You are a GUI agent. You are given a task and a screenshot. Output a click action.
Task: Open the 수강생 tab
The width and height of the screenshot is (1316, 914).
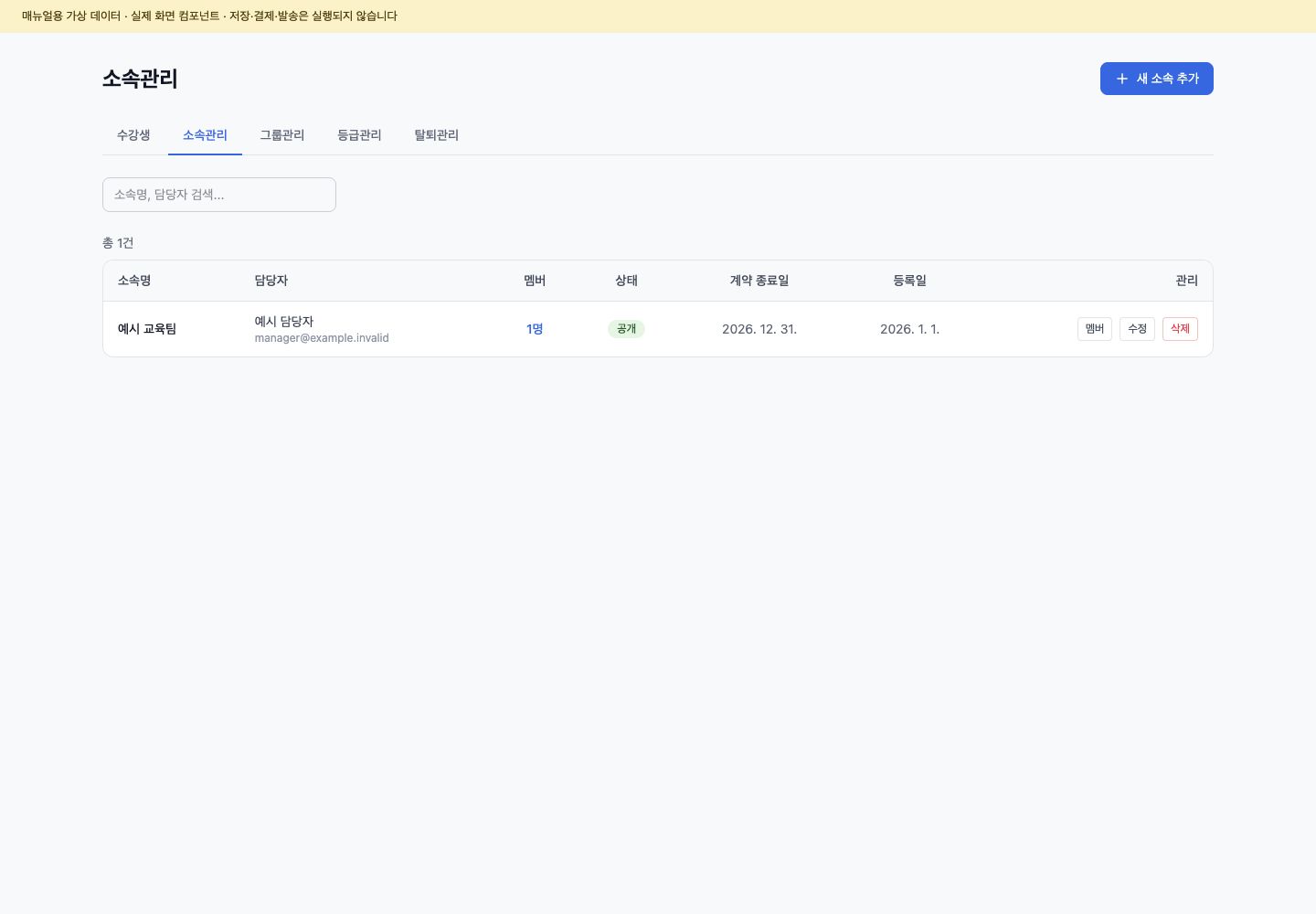133,135
